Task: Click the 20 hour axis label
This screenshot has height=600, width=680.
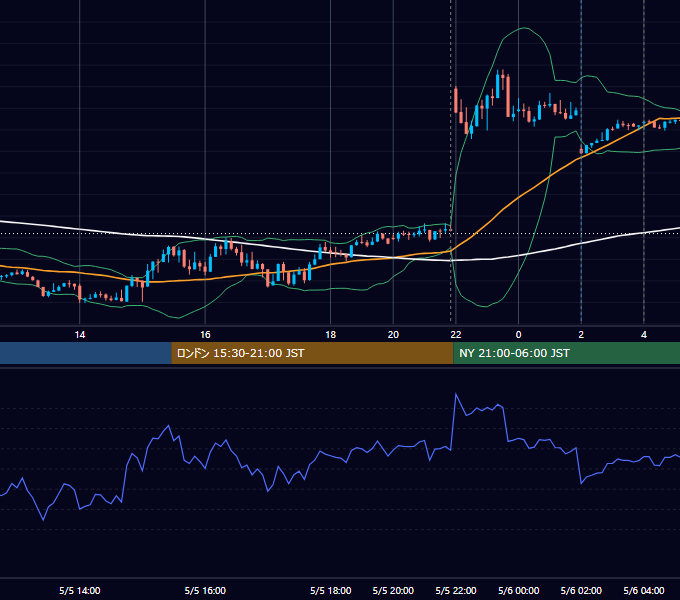Action: coord(393,335)
